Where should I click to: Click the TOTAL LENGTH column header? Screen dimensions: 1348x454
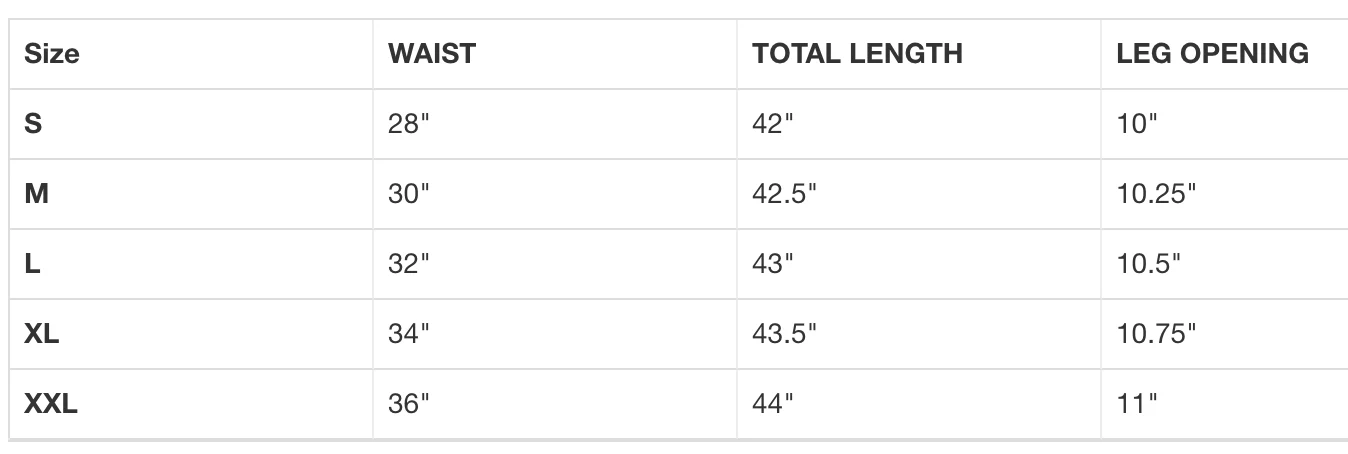857,54
